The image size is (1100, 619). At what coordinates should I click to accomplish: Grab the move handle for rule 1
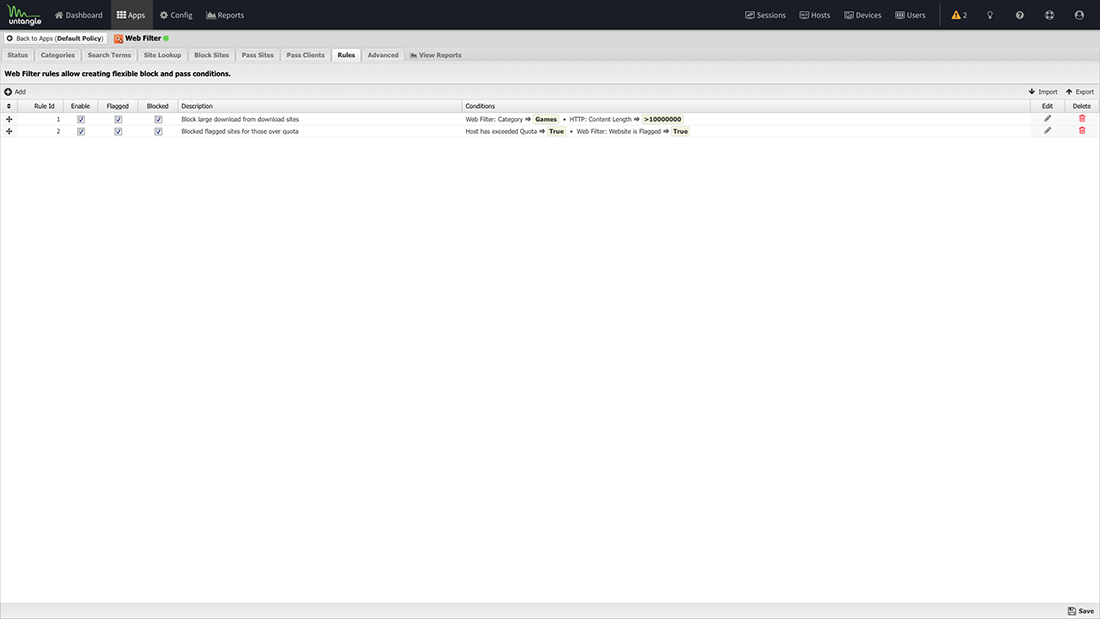point(9,119)
